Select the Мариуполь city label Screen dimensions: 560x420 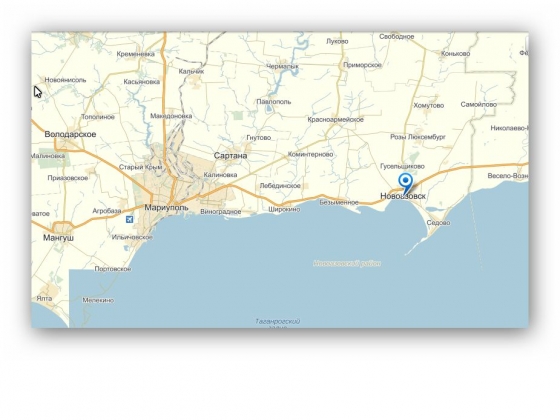coord(166,208)
